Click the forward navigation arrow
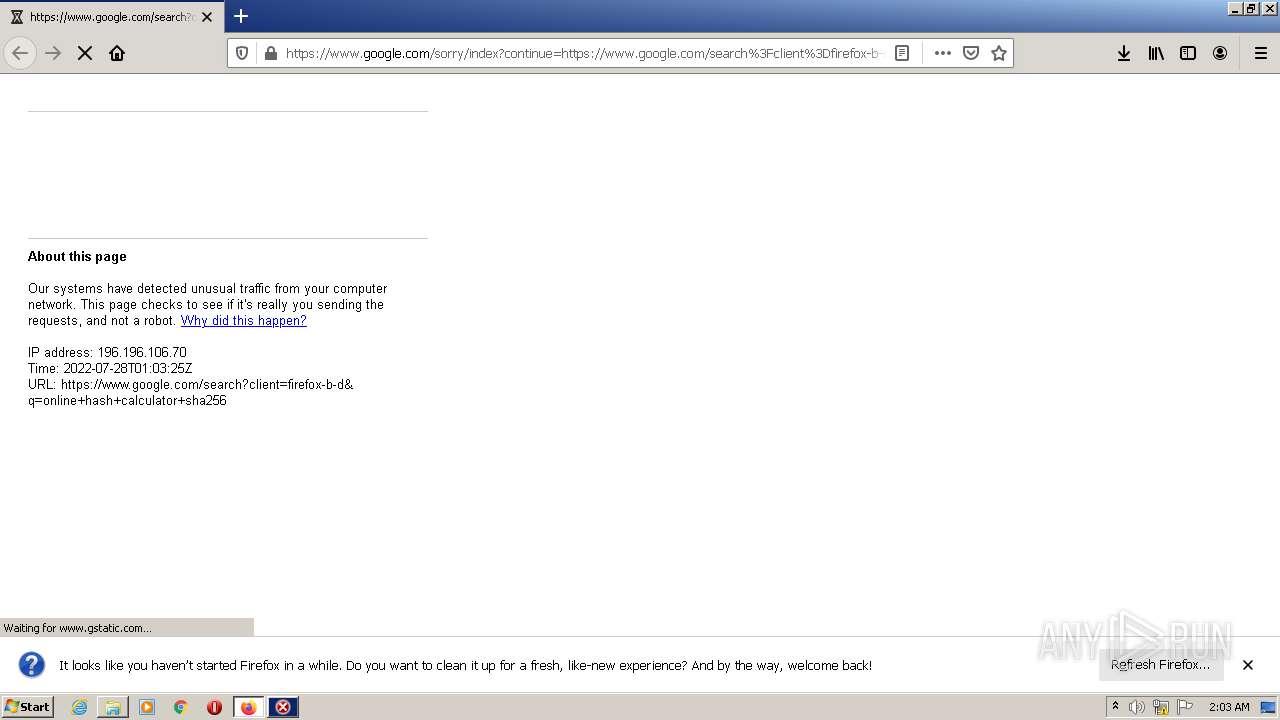This screenshot has height=720, width=1280. click(53, 53)
